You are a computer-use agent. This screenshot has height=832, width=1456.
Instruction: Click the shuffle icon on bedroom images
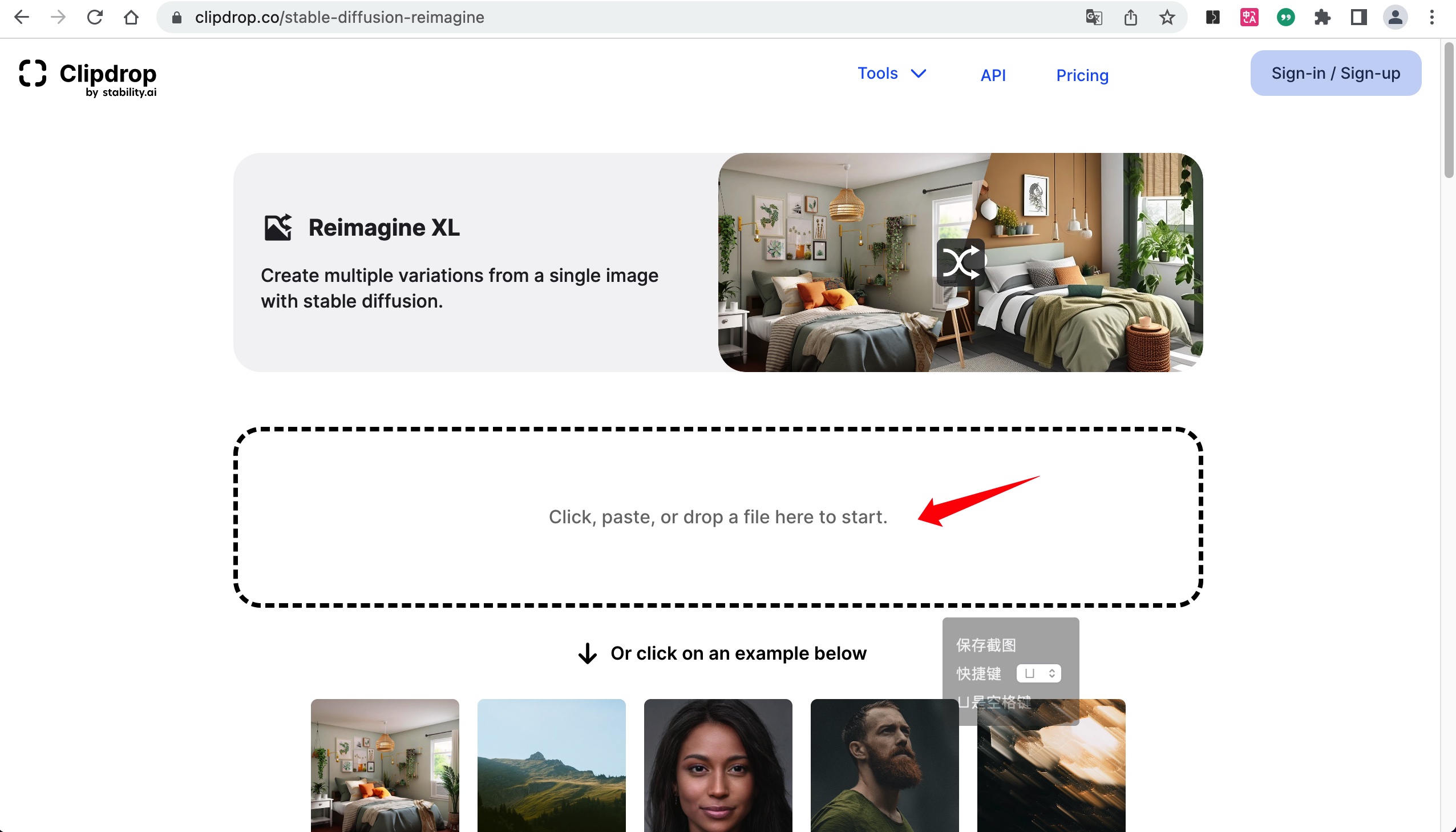point(960,263)
